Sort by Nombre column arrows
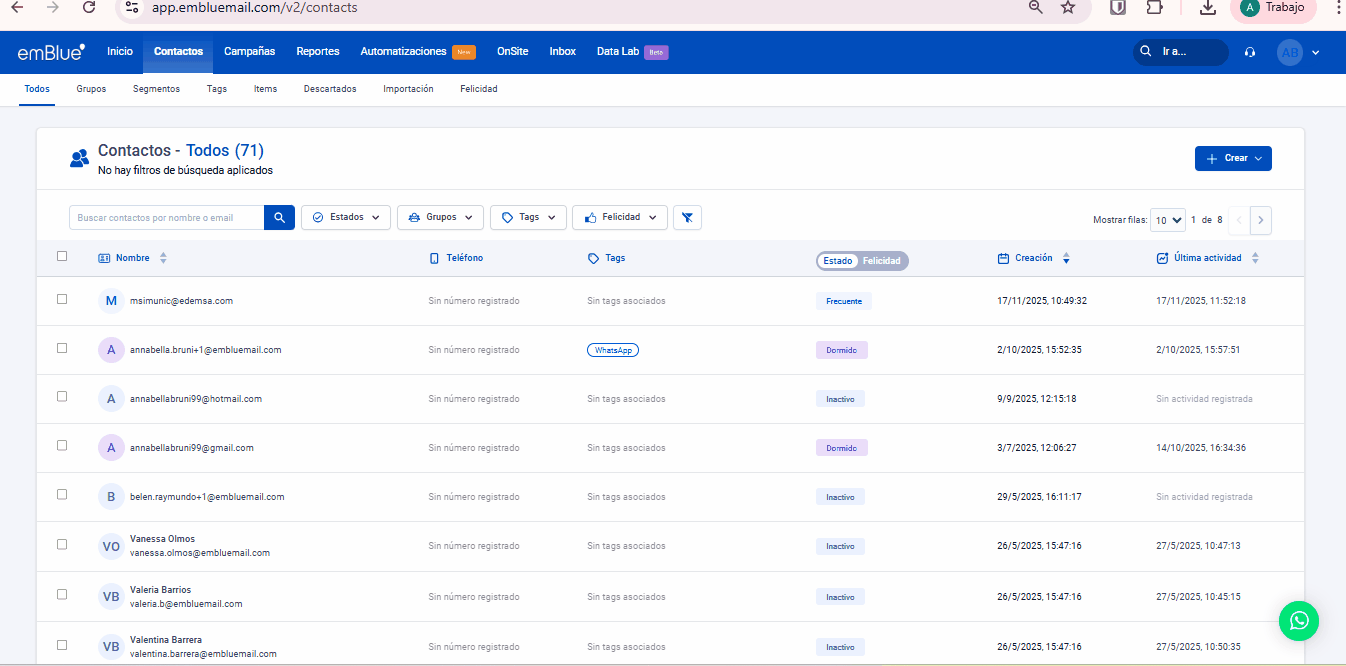 [163, 258]
